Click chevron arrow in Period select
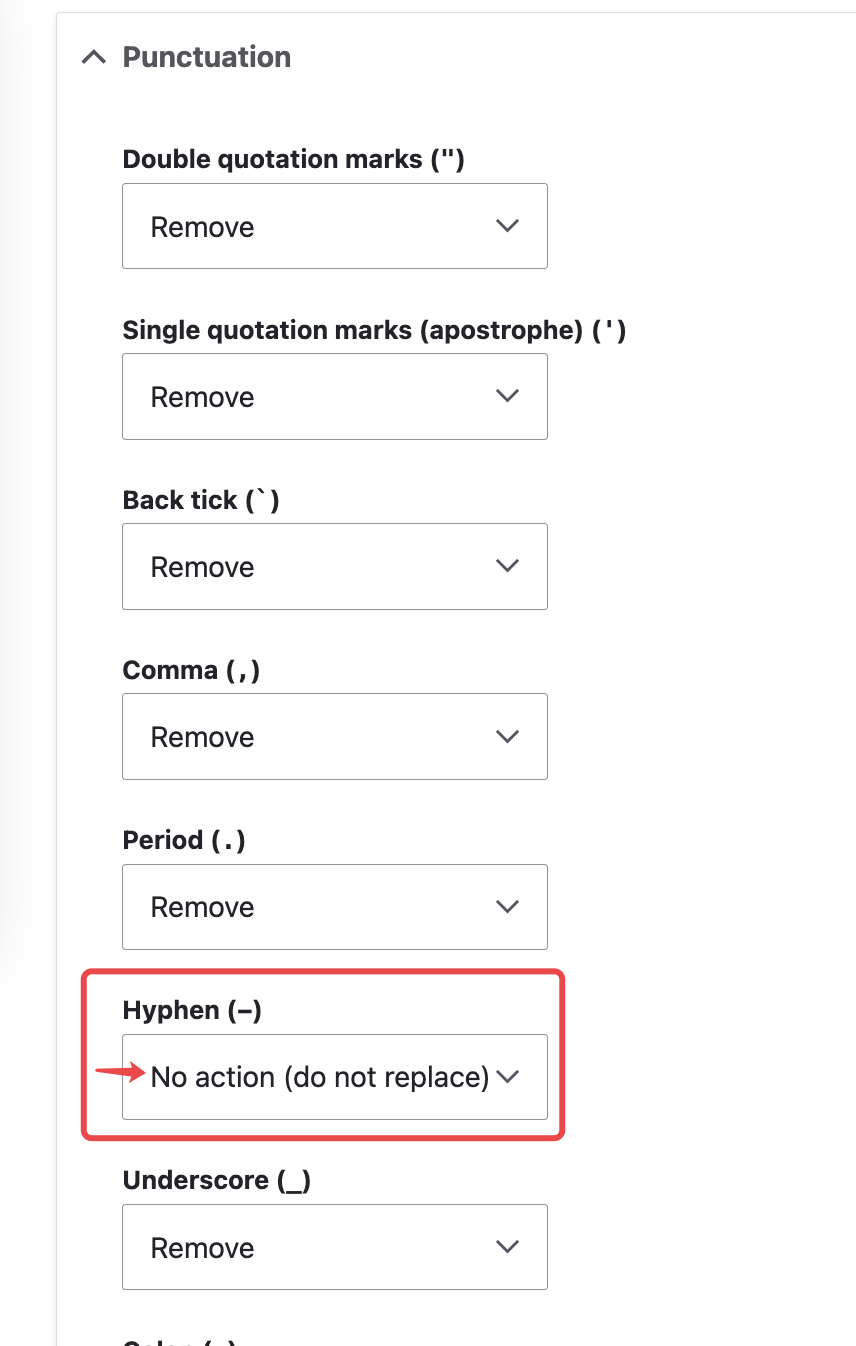 click(x=508, y=907)
